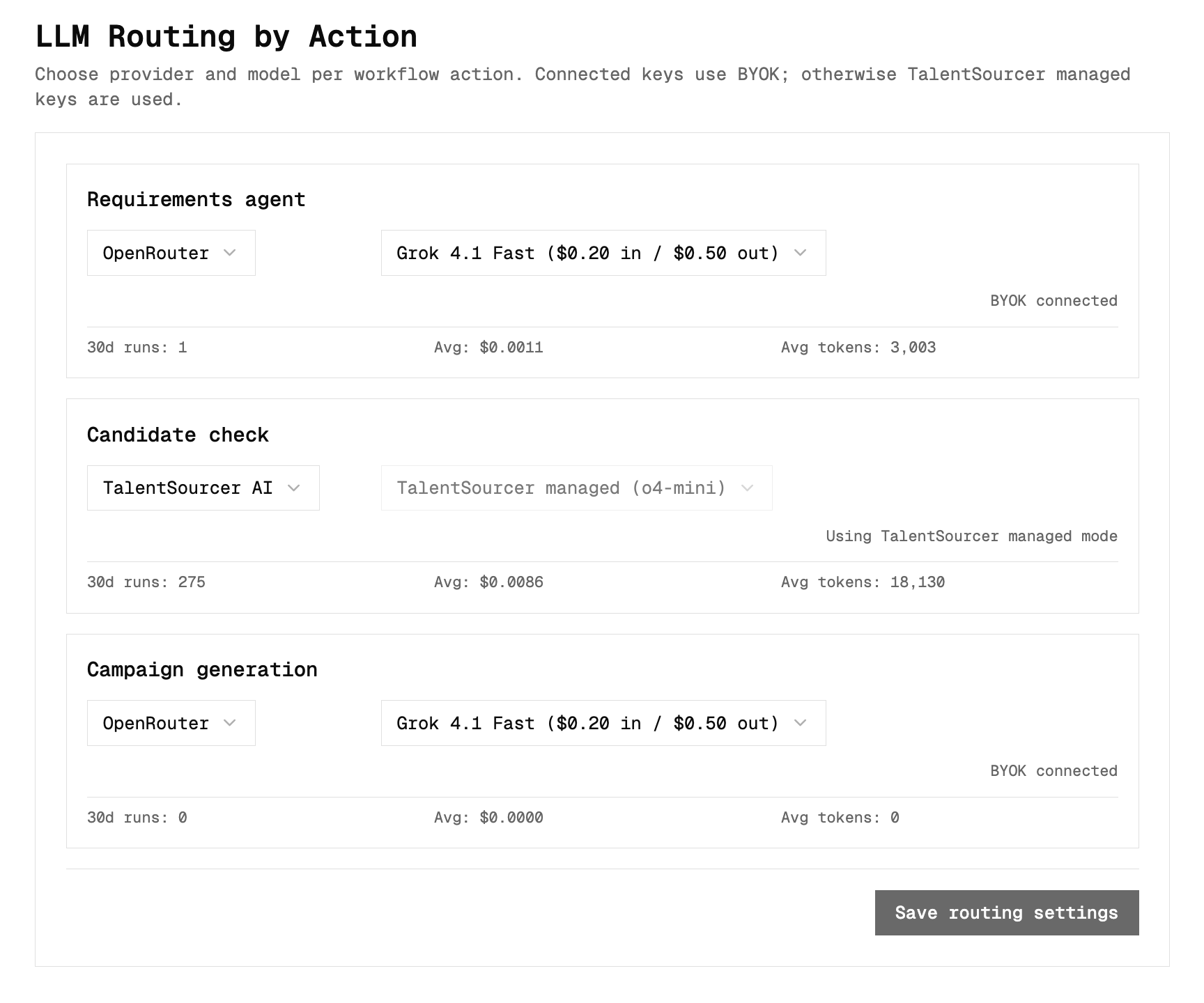Click the chevron beside TalentSourcer managed (o4-mini)
1204x1003 pixels.
click(748, 488)
